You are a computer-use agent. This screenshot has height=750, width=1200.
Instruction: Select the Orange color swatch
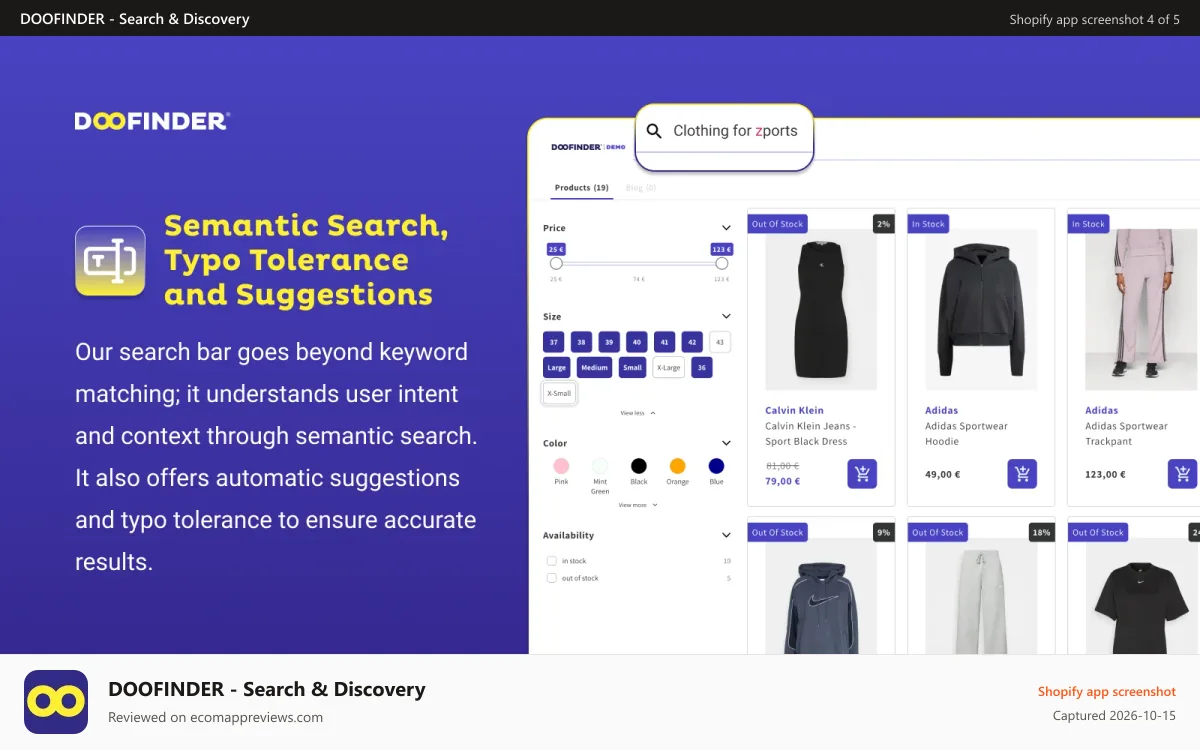click(x=677, y=466)
